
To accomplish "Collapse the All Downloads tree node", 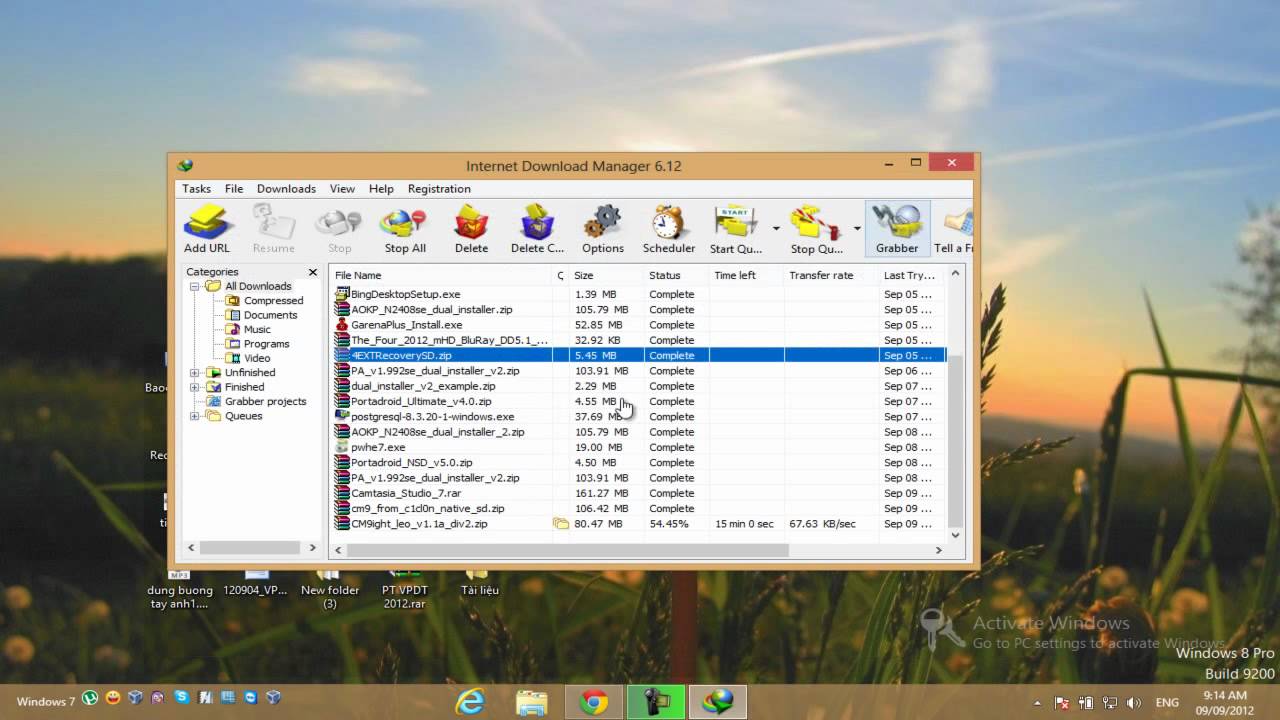I will click(x=195, y=286).
